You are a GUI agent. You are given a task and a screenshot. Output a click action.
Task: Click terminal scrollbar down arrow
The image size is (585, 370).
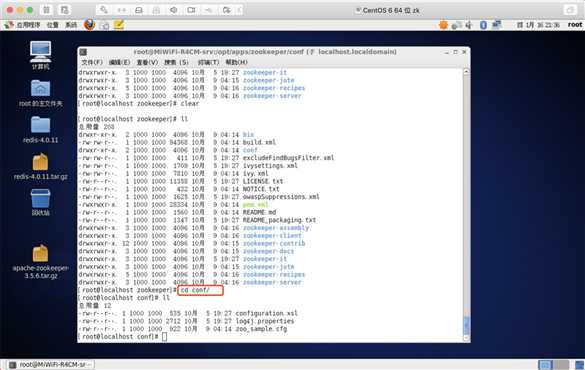click(466, 338)
